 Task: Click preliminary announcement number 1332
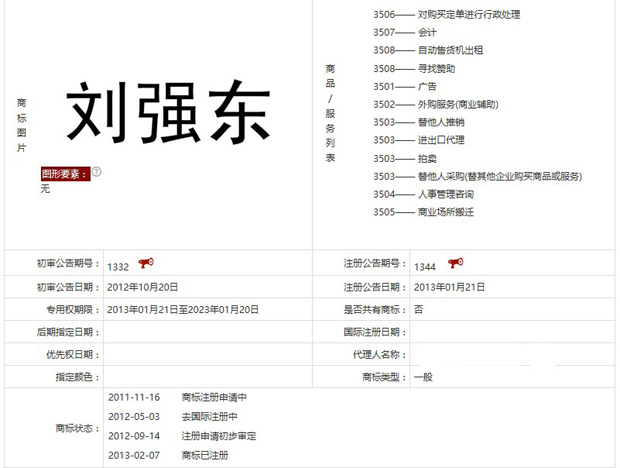118,267
